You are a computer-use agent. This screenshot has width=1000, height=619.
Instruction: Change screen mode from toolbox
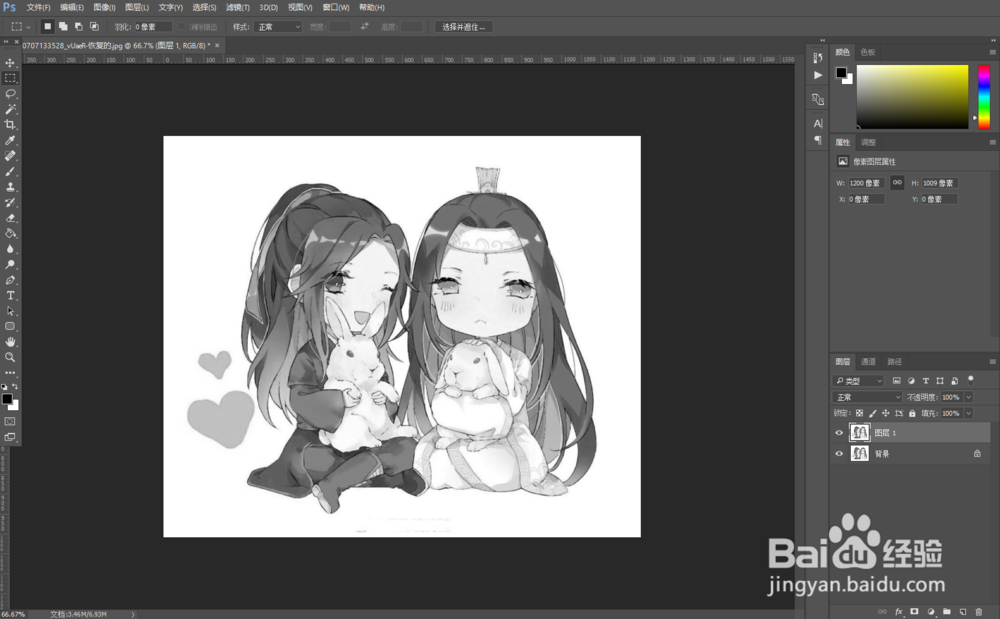pyautogui.click(x=10, y=437)
